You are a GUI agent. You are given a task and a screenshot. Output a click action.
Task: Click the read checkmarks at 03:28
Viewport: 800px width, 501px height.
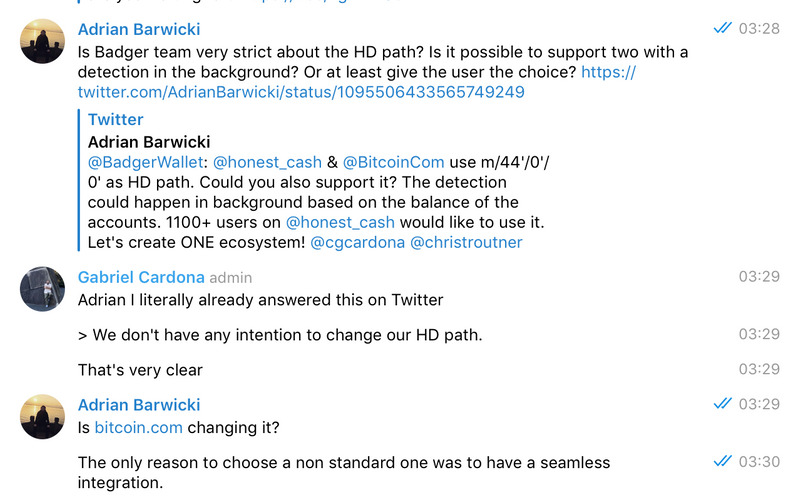pyautogui.click(x=722, y=28)
